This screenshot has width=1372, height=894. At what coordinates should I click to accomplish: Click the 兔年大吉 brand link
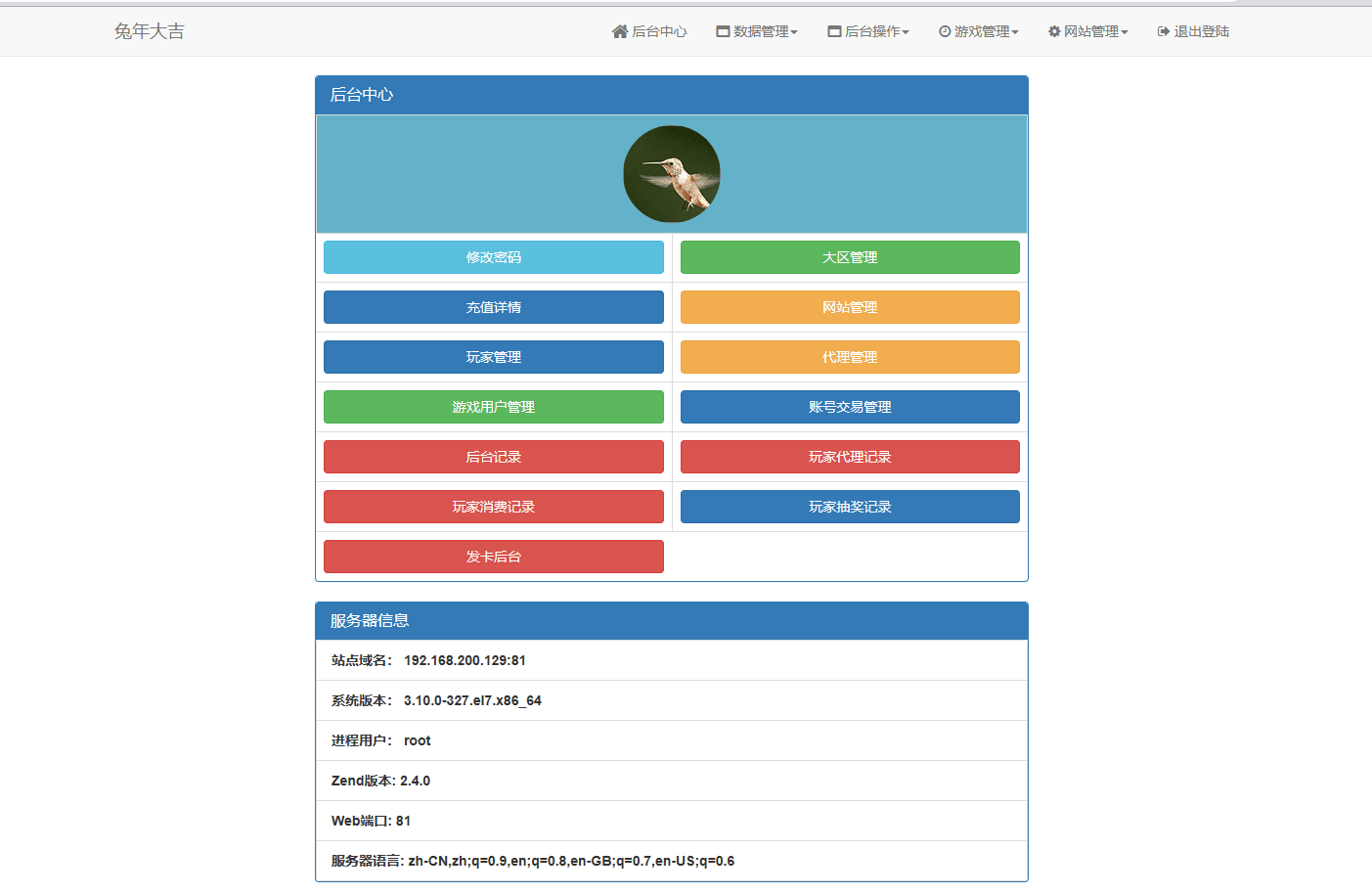pyautogui.click(x=149, y=31)
